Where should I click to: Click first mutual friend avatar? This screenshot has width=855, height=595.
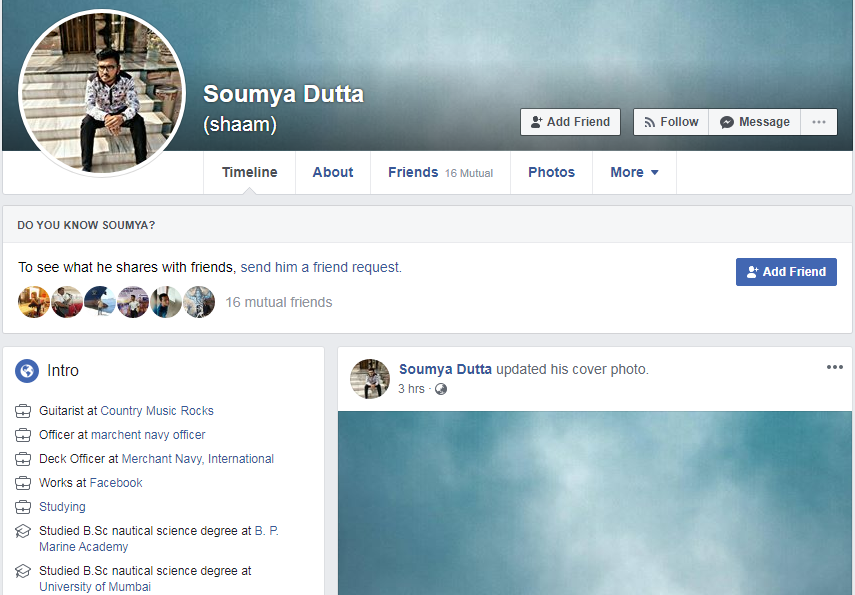34,302
